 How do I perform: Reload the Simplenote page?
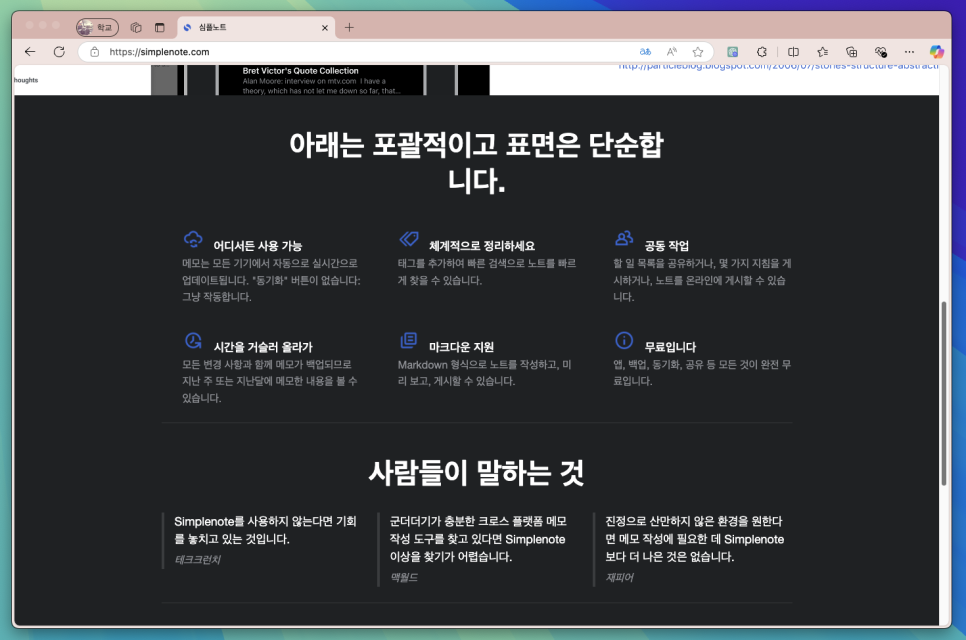click(x=59, y=52)
